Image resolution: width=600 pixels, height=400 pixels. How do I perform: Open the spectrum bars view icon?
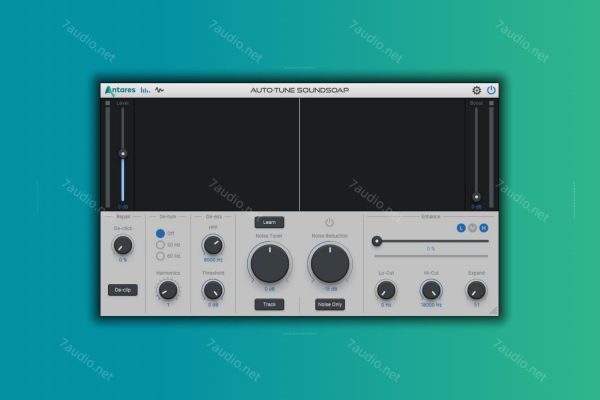[x=145, y=90]
